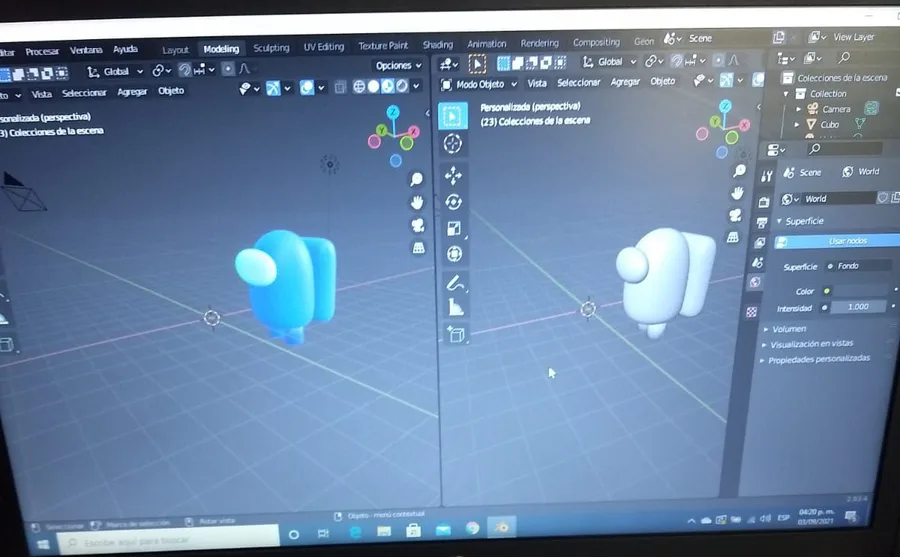This screenshot has width=900, height=557.
Task: Switch left viewport to material preview shading
Action: [387, 87]
